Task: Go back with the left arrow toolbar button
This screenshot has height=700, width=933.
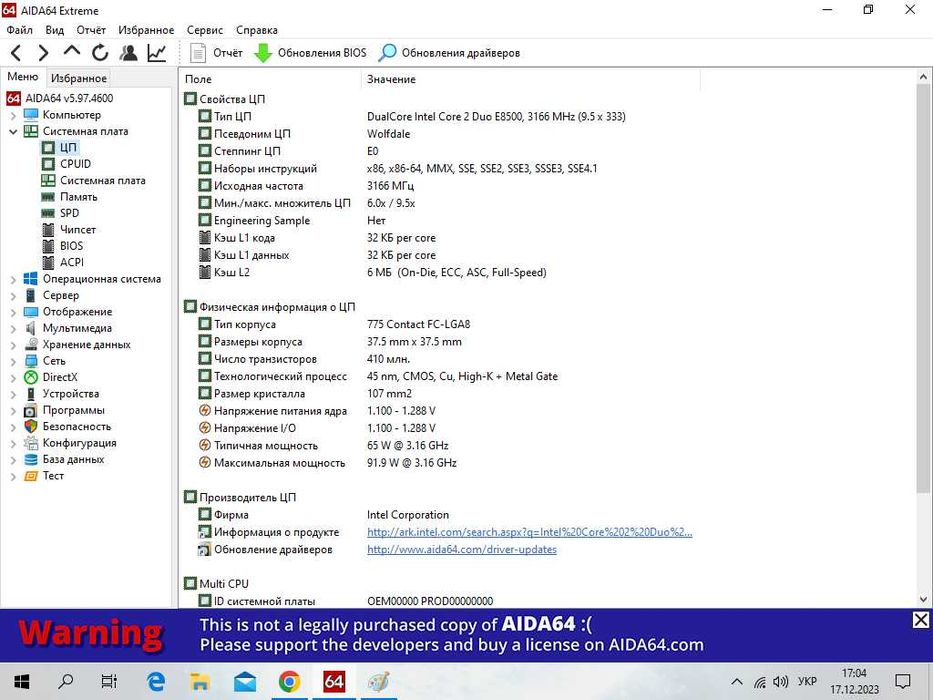Action: point(16,53)
